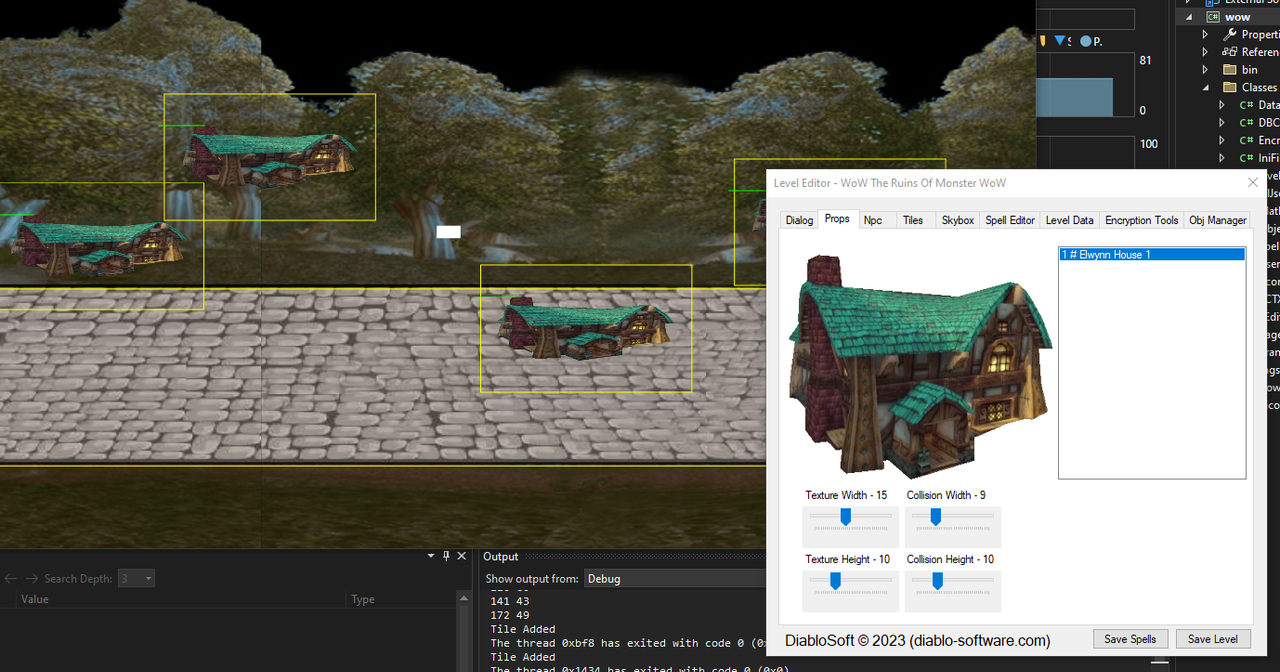Viewport: 1280px width, 672px height.
Task: Click the Save Spells button
Action: 1130,639
